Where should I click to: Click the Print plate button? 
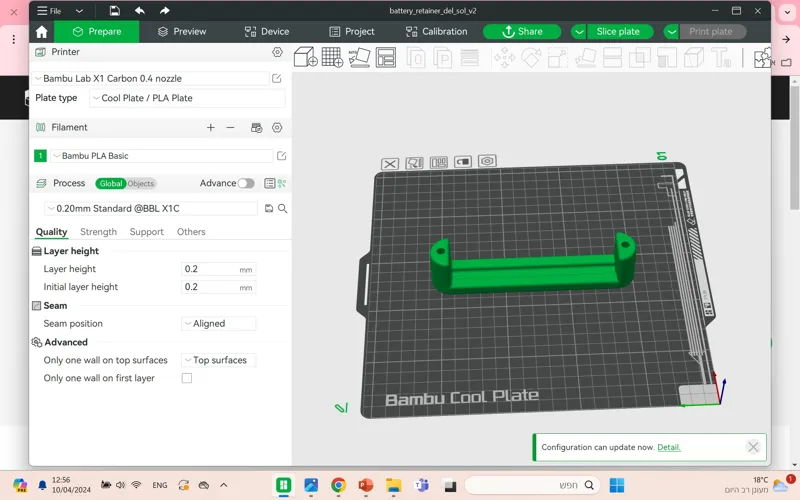713,32
